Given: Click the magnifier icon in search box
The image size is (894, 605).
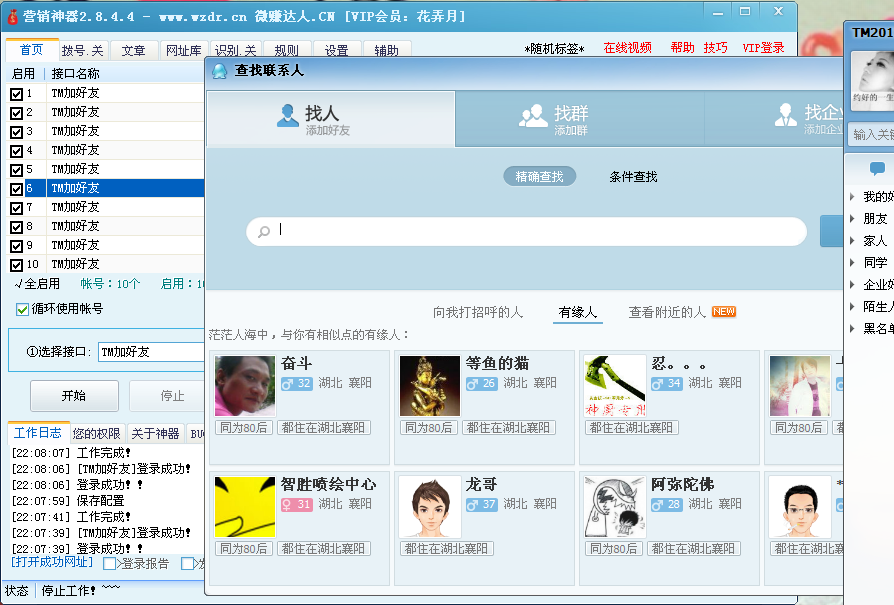Looking at the screenshot, I should [264, 232].
